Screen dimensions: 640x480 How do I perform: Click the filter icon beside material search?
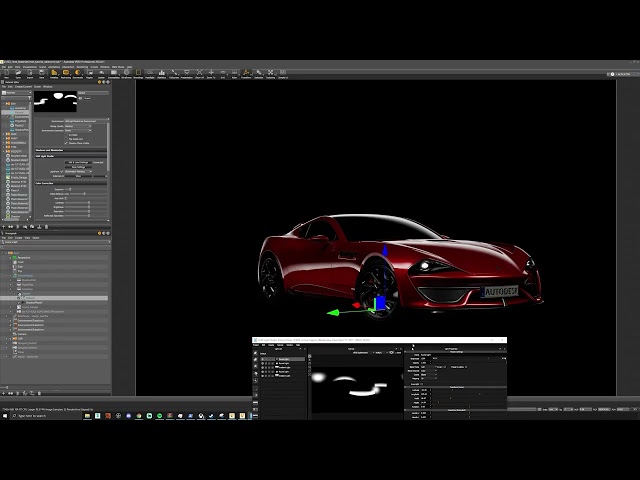click(x=29, y=98)
